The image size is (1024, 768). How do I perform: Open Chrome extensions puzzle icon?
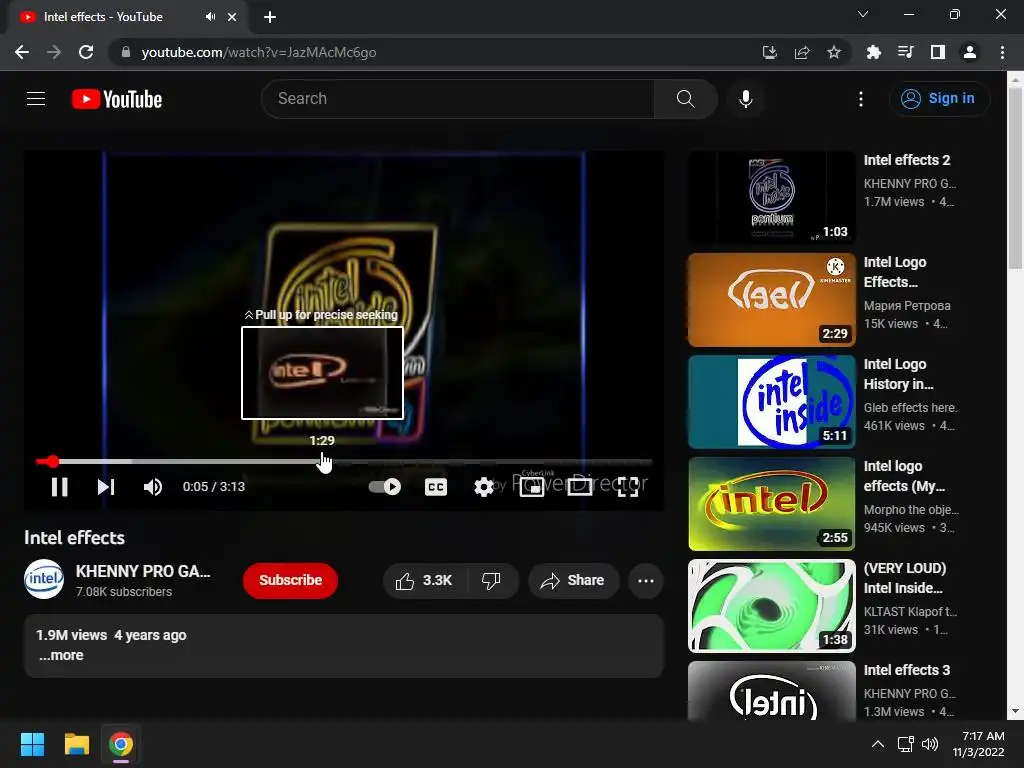[x=874, y=52]
